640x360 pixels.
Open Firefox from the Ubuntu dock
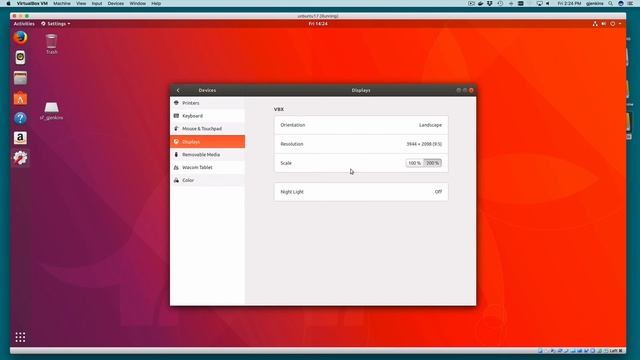(x=20, y=38)
